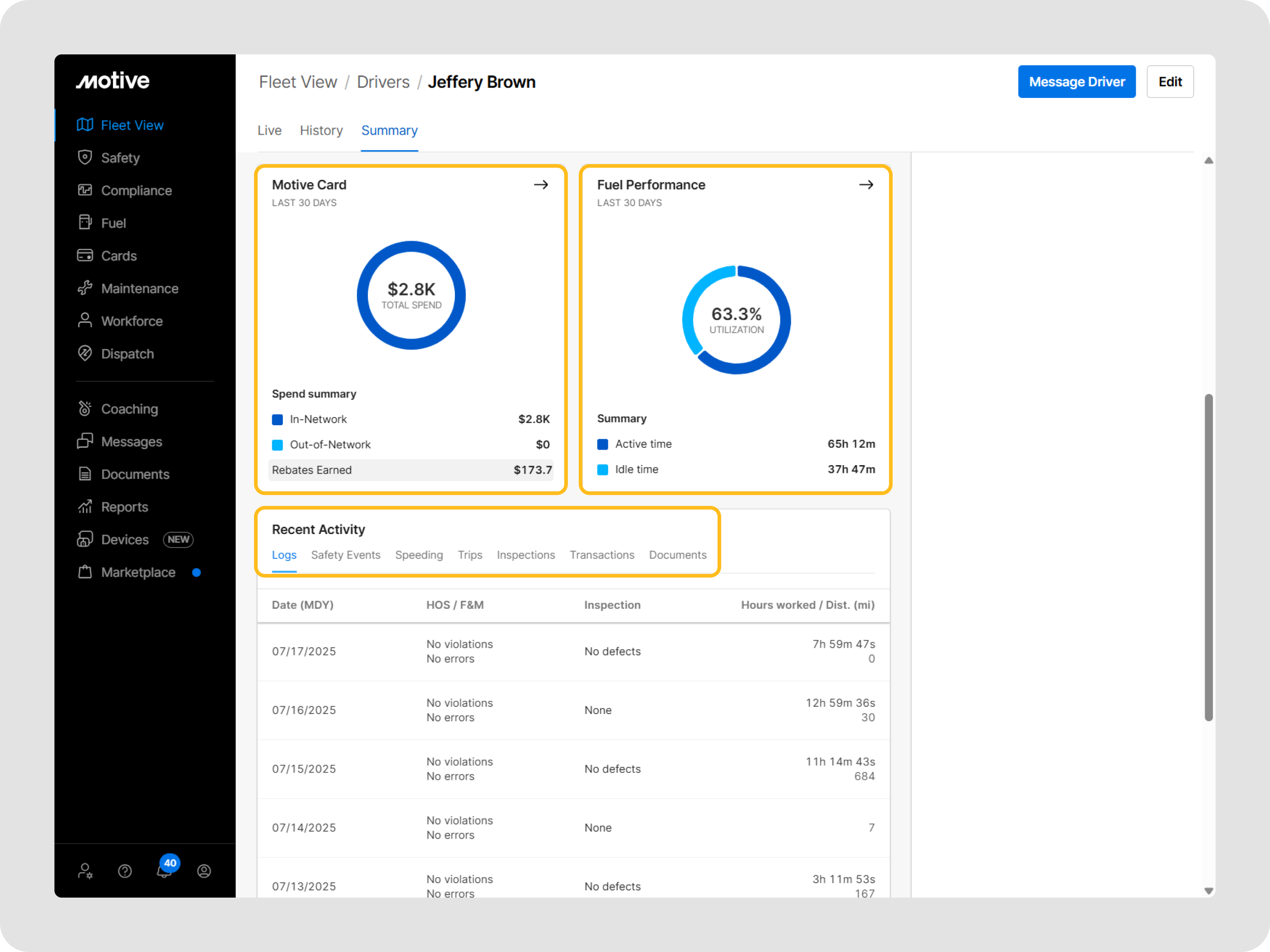Screen dimensions: 1270x952
Task: Click the In-Network blue legend swatch
Action: point(277,419)
